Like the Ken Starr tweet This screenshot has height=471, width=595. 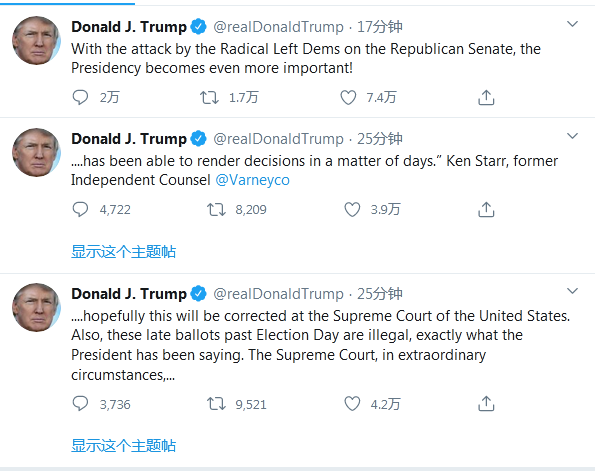point(352,210)
